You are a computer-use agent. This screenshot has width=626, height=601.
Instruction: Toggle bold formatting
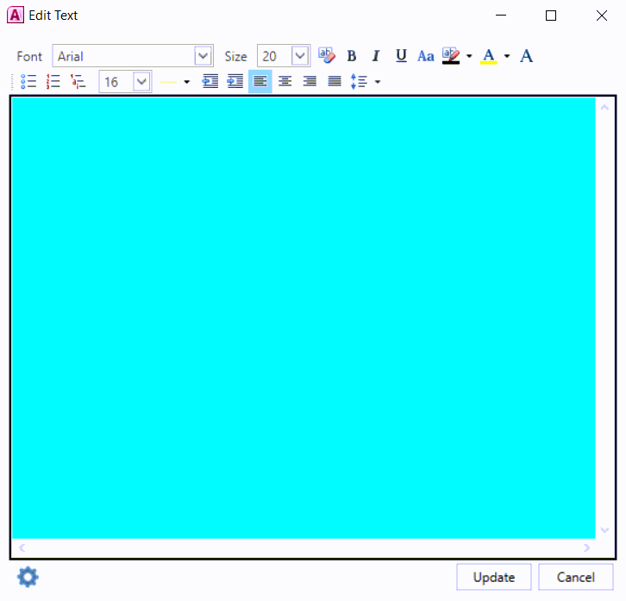coord(351,56)
